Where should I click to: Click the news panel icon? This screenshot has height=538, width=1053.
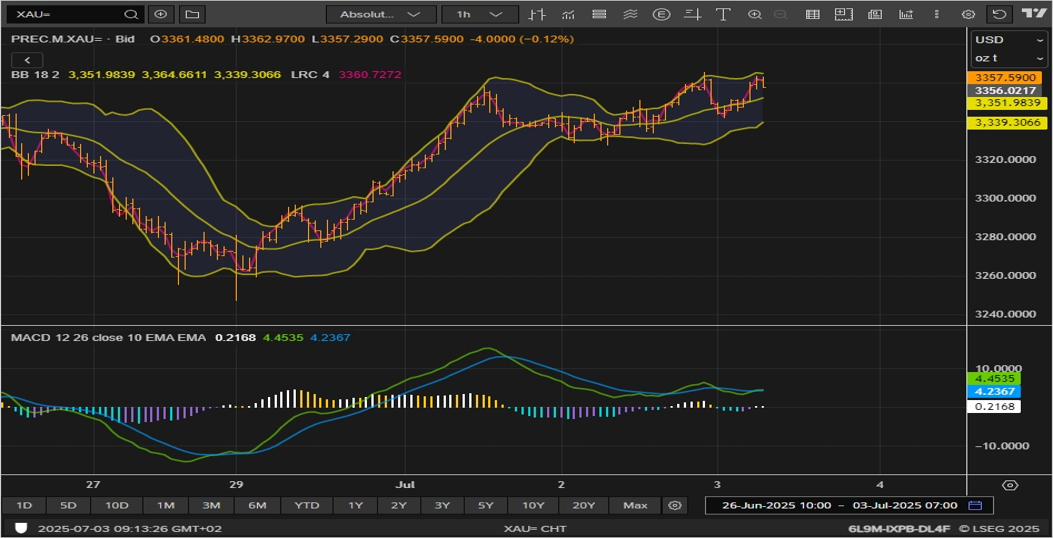pos(874,14)
